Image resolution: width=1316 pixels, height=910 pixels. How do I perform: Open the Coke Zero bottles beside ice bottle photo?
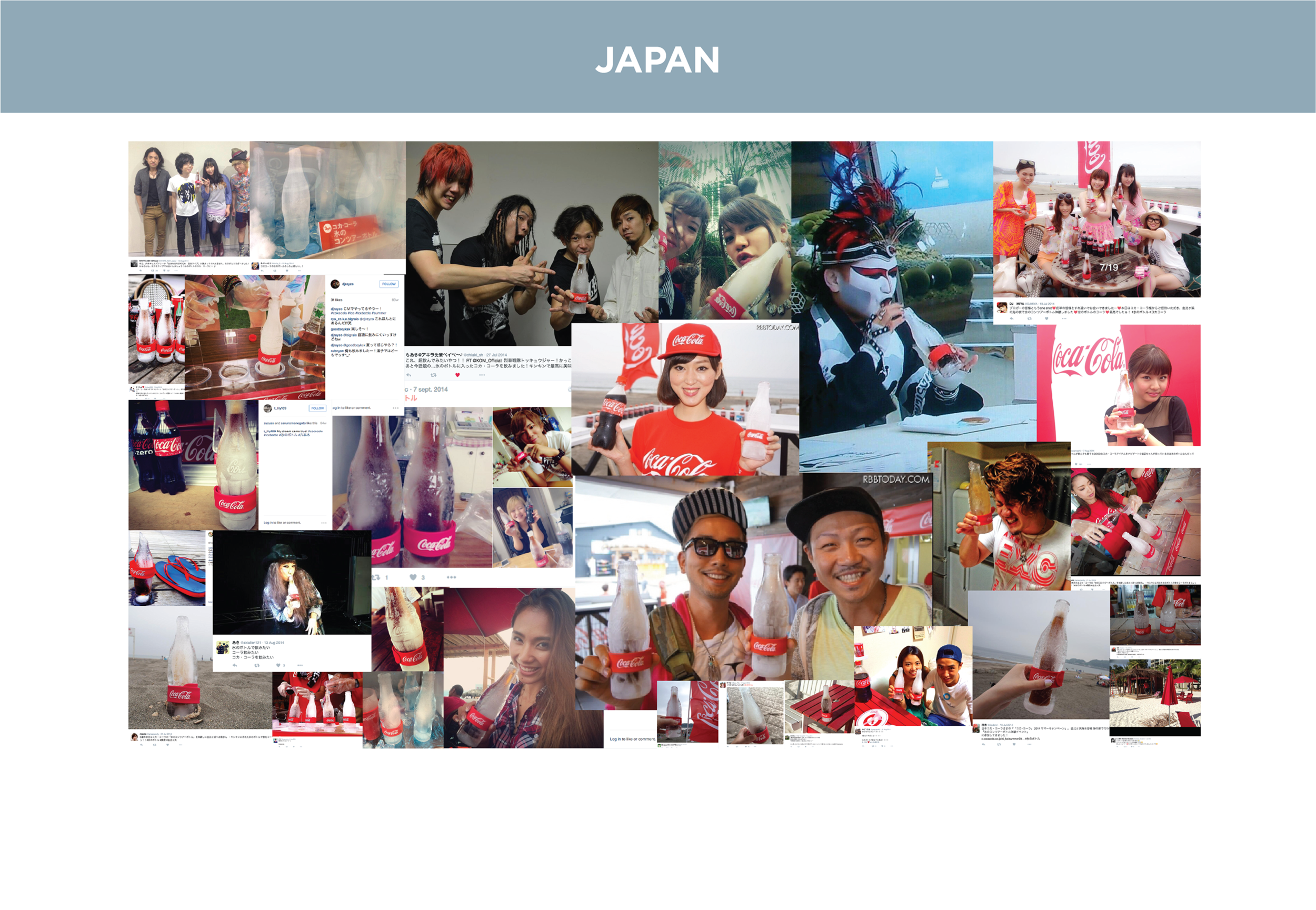click(x=193, y=465)
